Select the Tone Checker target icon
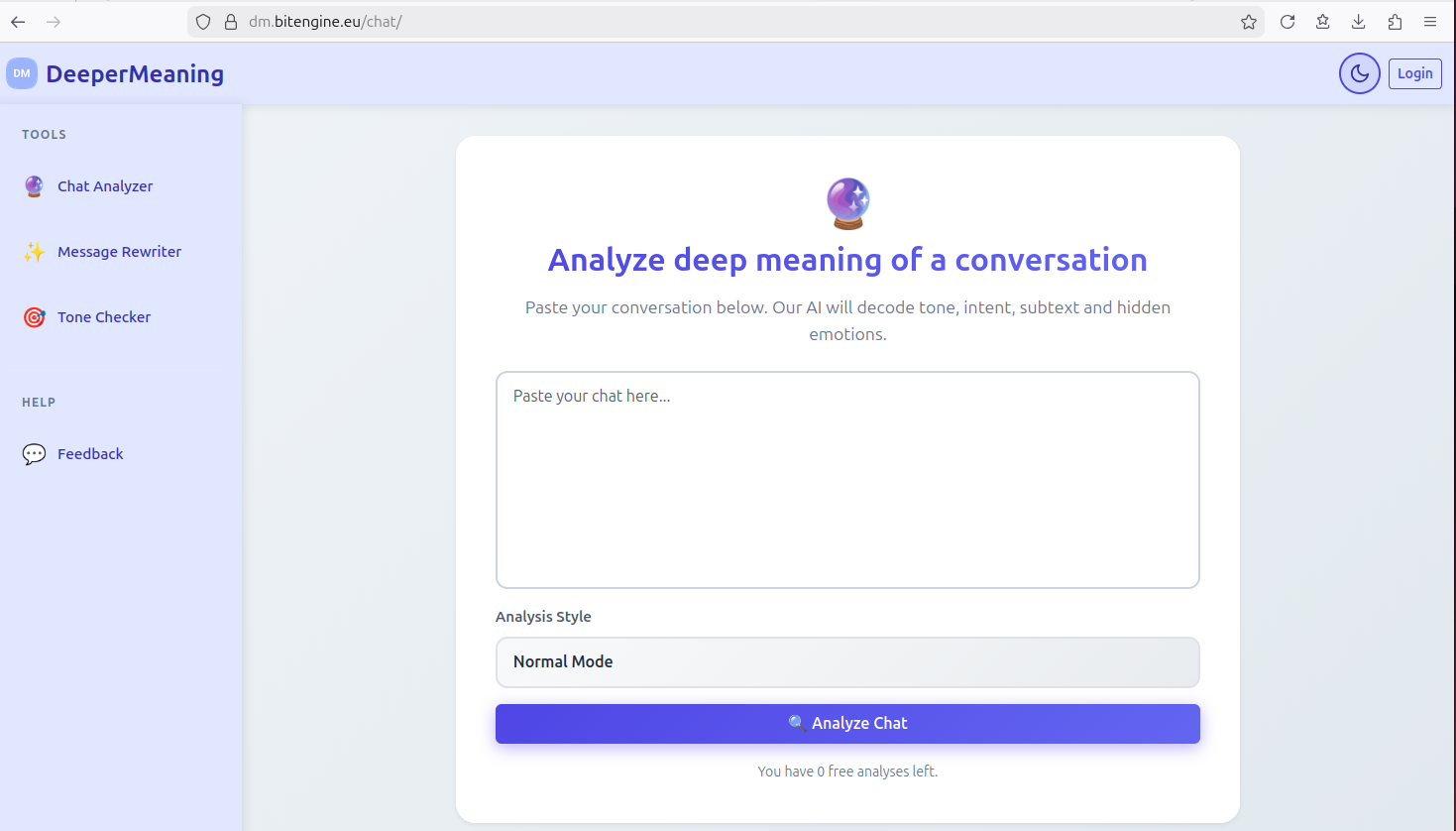This screenshot has width=1456, height=831. (x=34, y=317)
